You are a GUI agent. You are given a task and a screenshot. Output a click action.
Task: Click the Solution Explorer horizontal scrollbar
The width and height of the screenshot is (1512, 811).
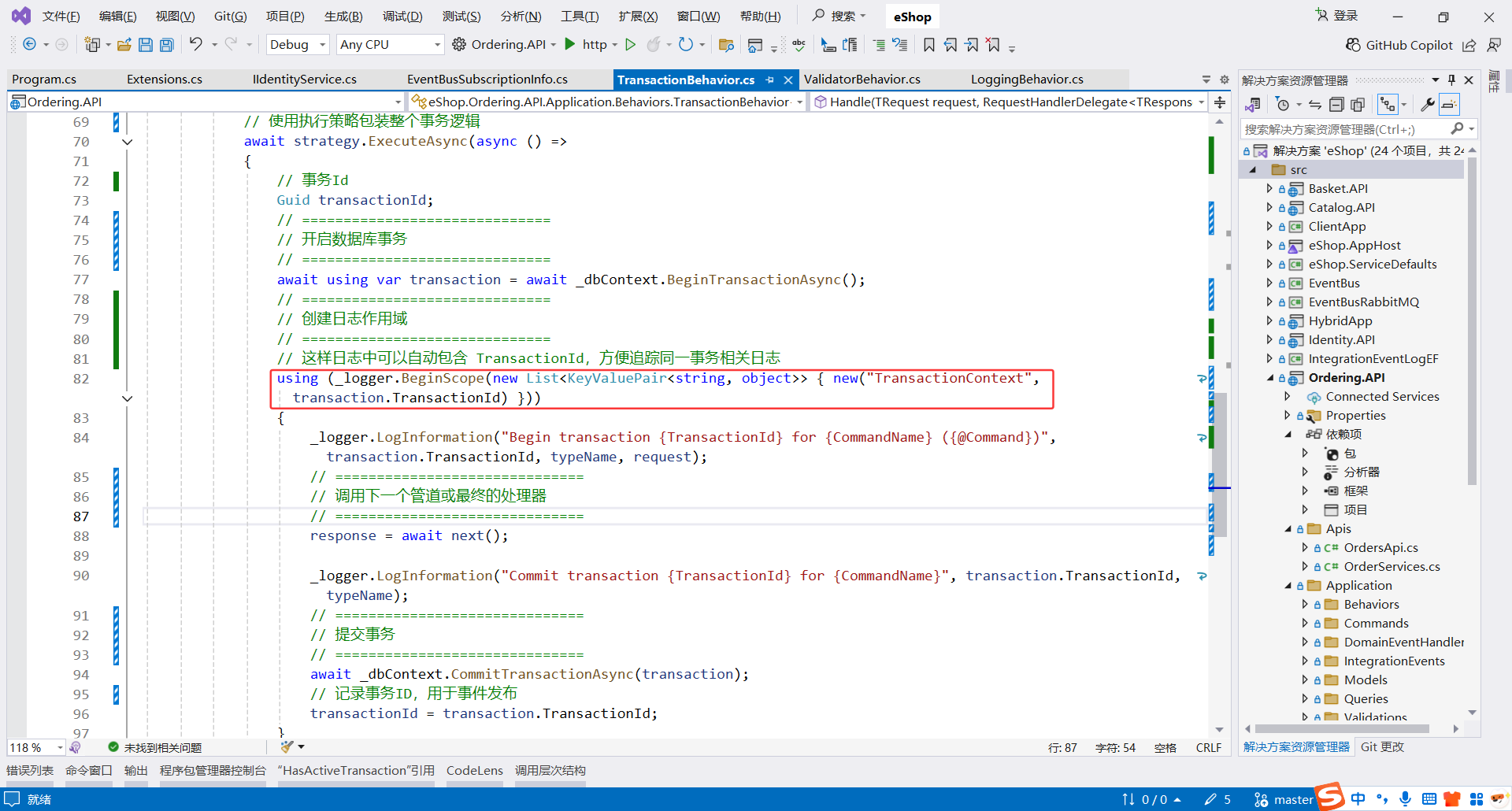(x=1343, y=729)
